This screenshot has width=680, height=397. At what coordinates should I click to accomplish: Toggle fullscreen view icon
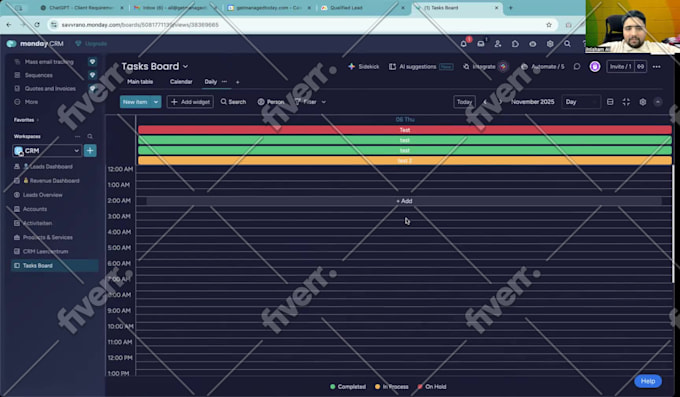[x=626, y=102]
